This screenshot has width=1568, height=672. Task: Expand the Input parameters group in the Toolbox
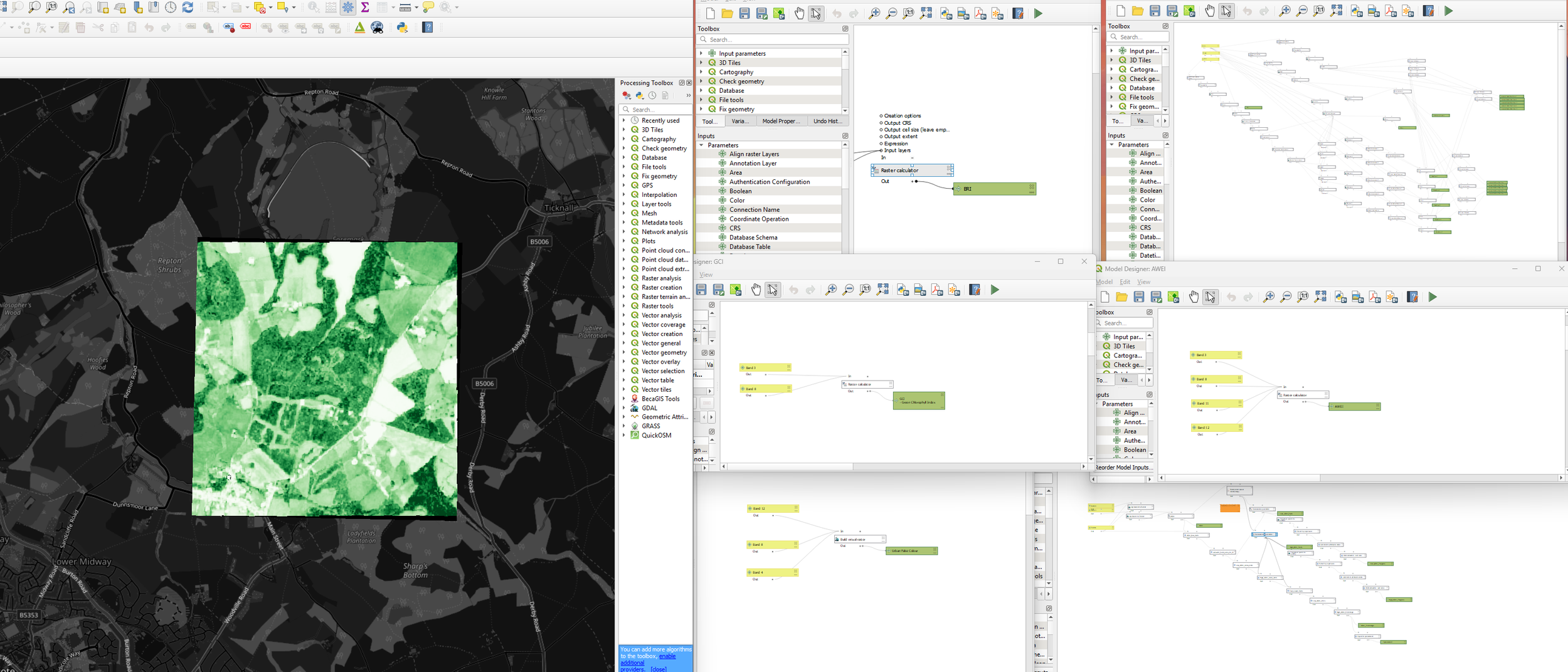click(701, 53)
